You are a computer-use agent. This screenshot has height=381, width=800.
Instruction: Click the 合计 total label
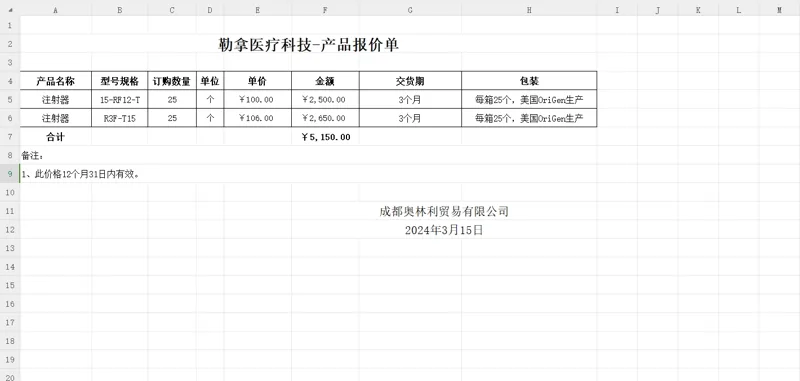click(x=56, y=137)
